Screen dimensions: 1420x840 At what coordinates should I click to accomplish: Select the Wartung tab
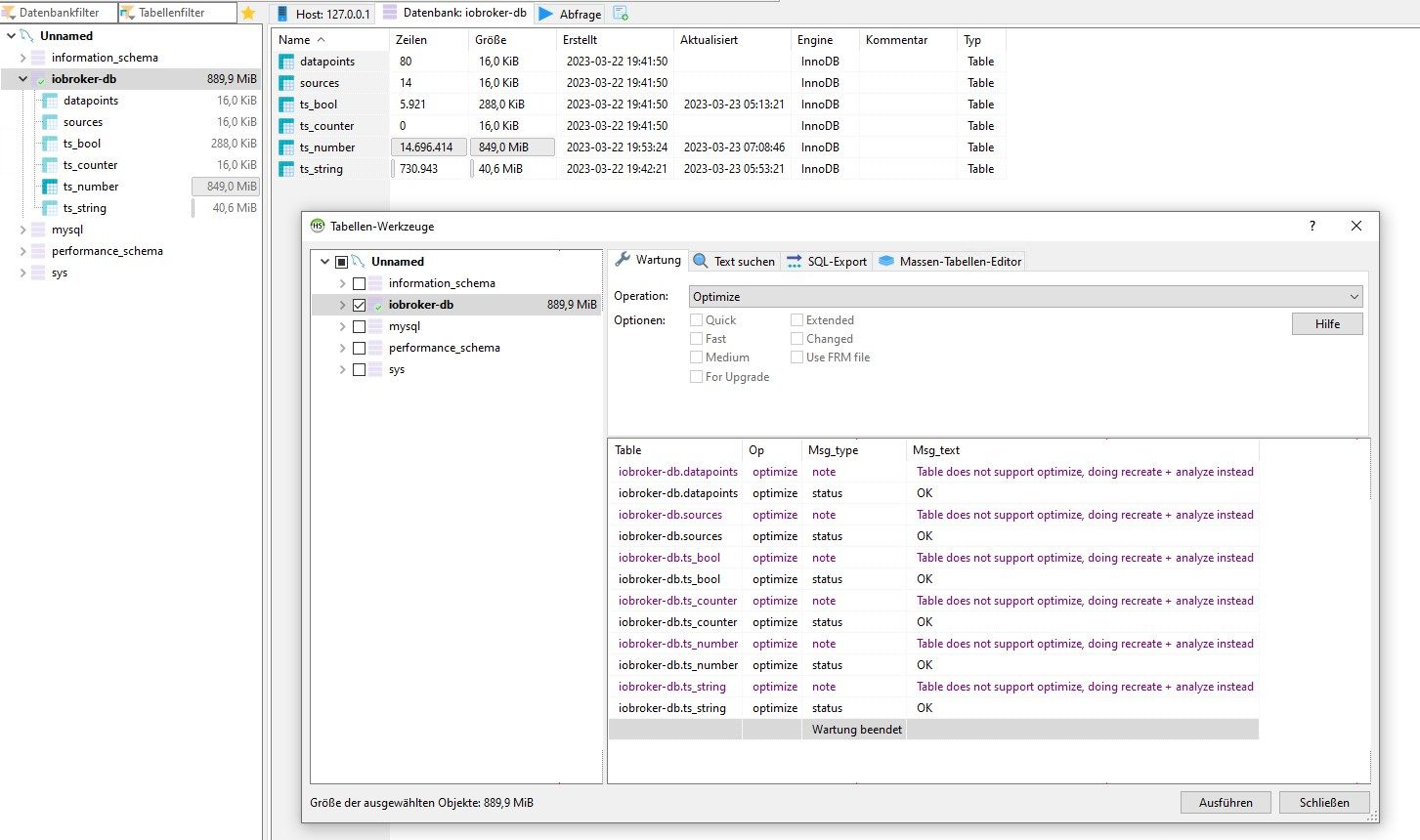[x=648, y=260]
